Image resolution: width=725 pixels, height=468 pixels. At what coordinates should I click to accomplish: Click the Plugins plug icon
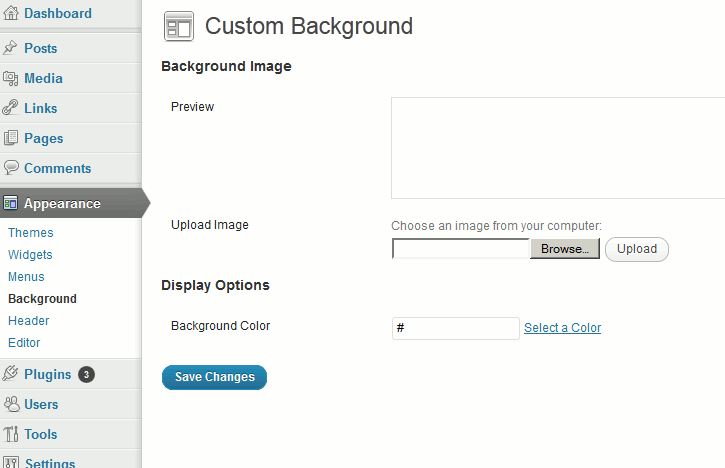(11, 374)
